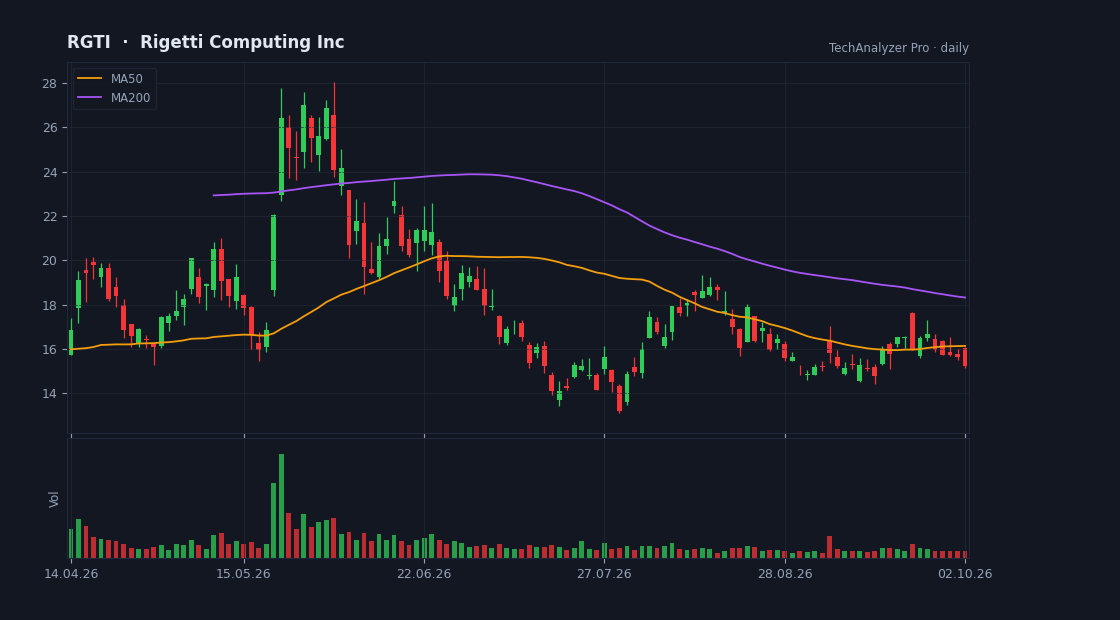Select the 24 price axis label
Screen dimensions: 1120x620
tap(49, 172)
